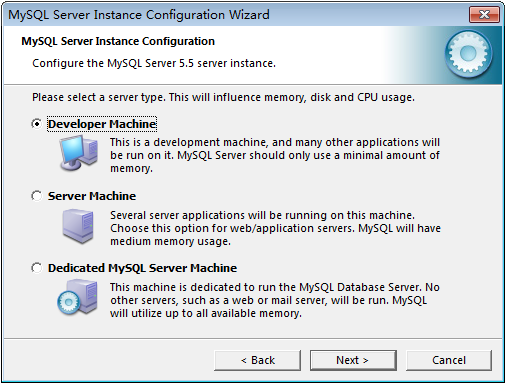Choose the Dedicated MySQL Server Machine radio option
This screenshot has height=384, width=506.
click(x=36, y=268)
